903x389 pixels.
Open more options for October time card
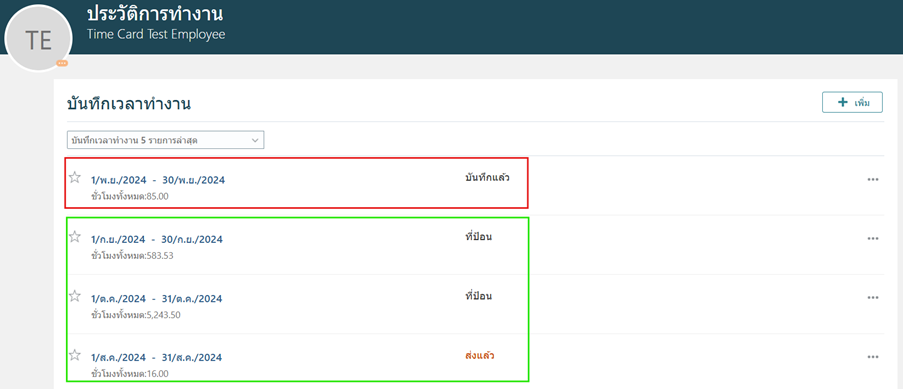[x=873, y=298]
